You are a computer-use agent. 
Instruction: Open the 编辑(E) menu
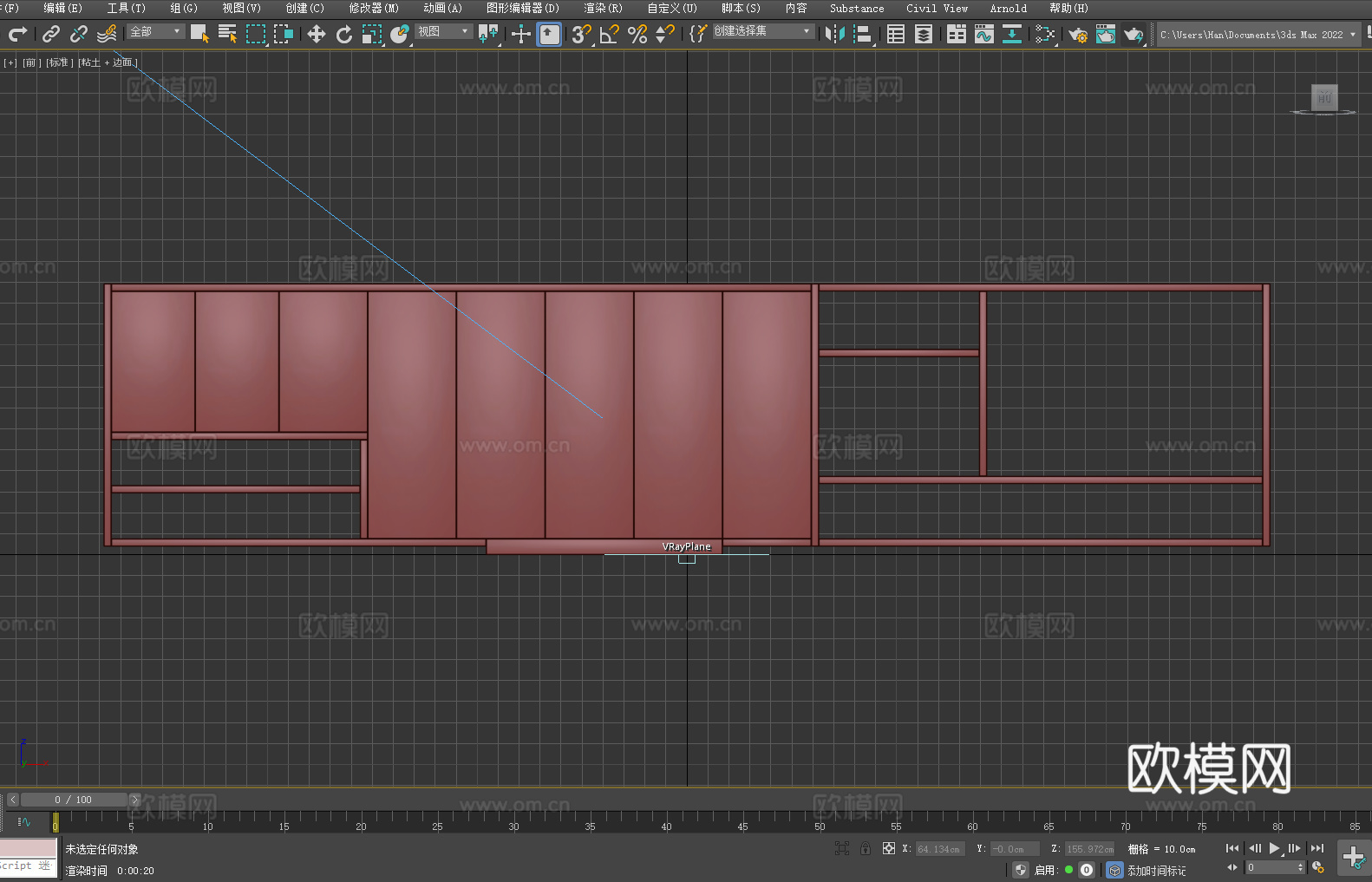(62, 8)
